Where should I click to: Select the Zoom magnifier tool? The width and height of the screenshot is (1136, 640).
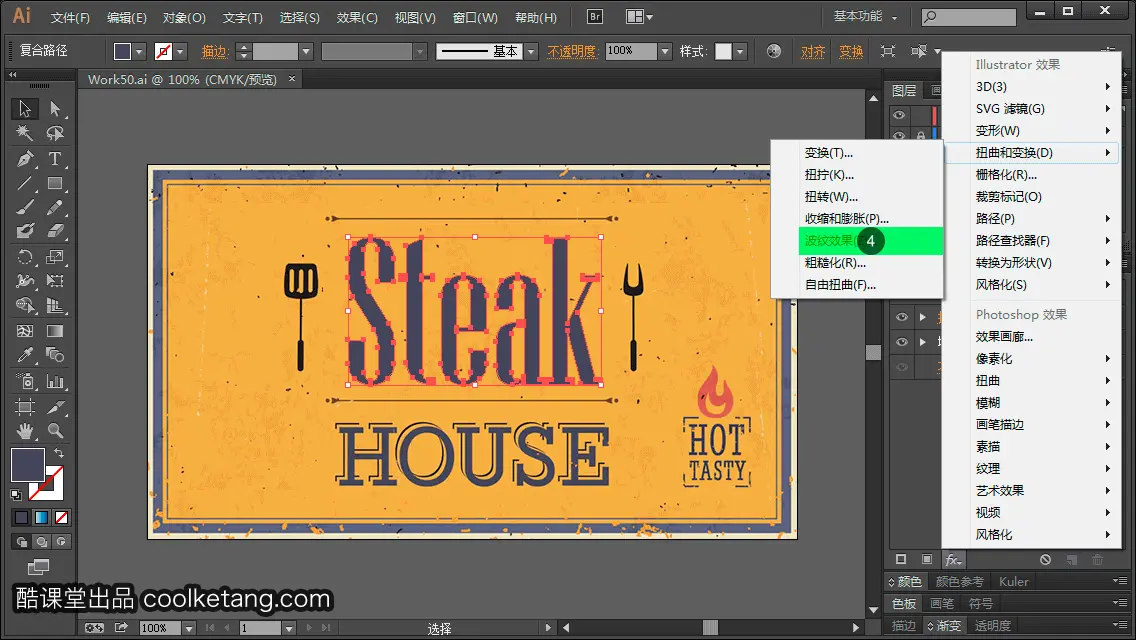coord(55,431)
